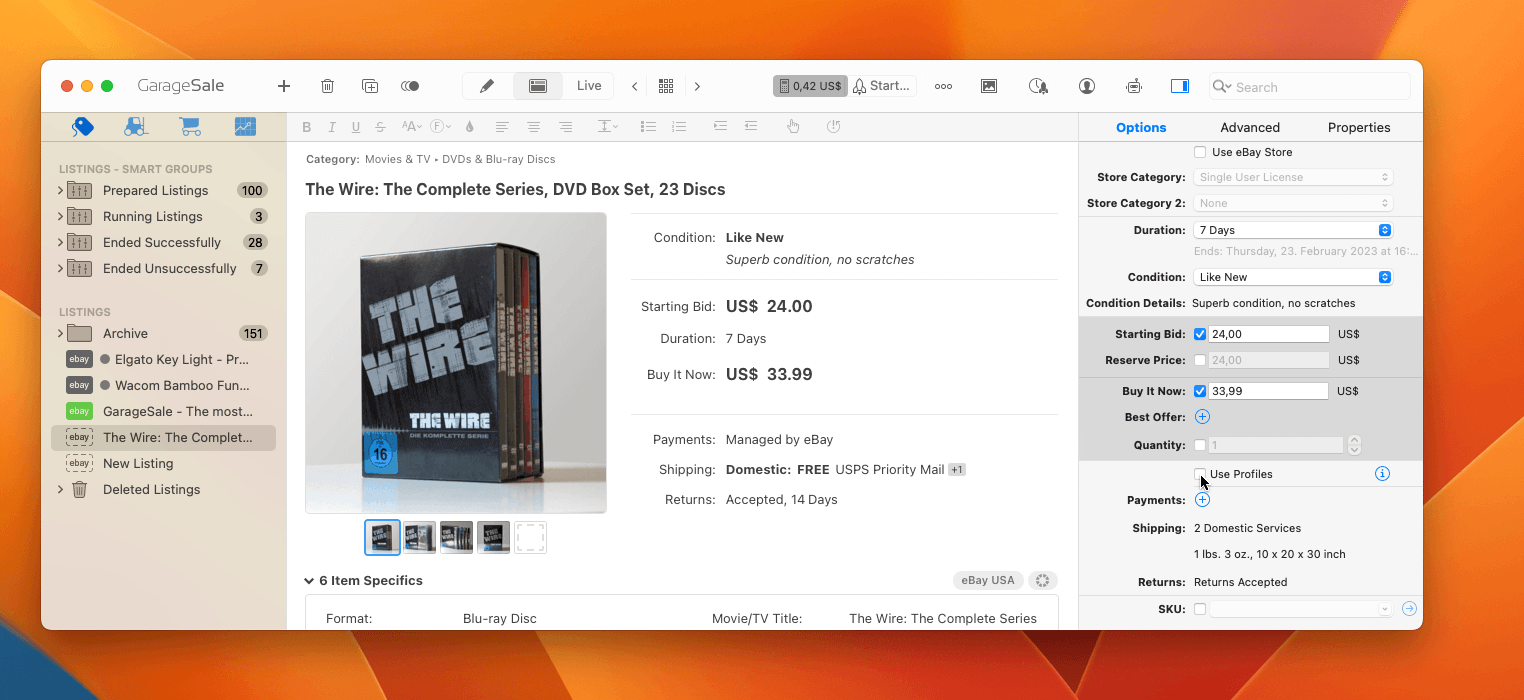
Task: Collapse the 6 Item Specifics section
Action: 310,580
